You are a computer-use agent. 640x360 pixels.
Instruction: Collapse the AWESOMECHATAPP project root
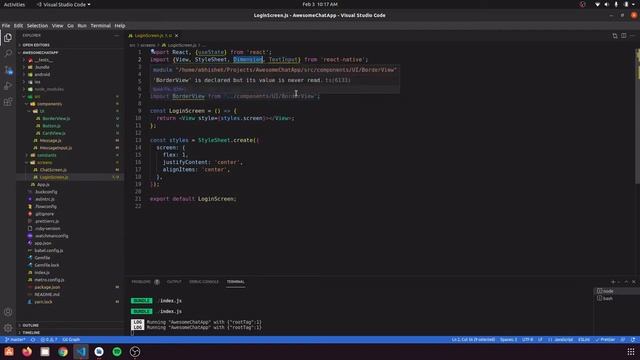(40, 53)
